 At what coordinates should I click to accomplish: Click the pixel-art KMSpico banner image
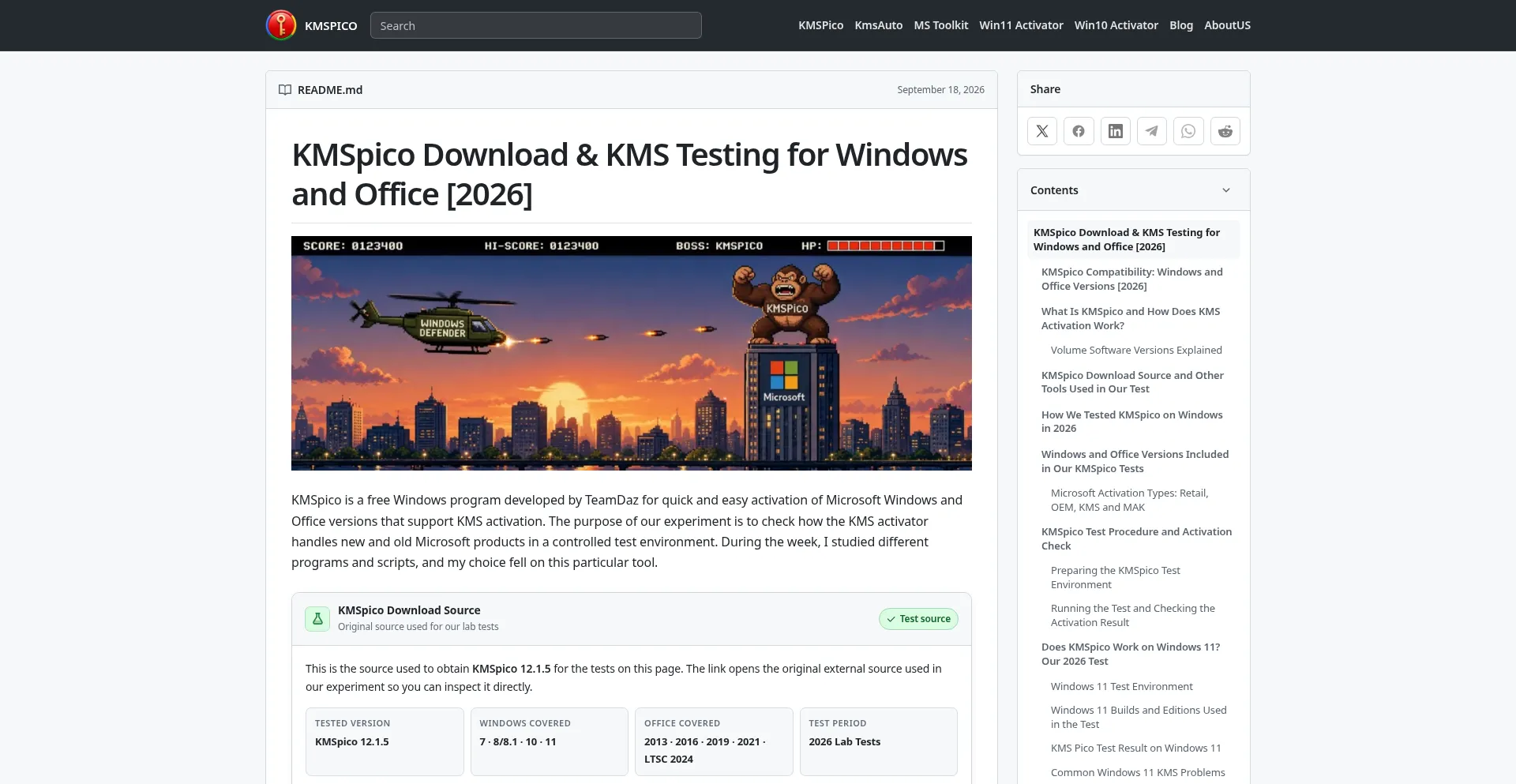point(632,353)
